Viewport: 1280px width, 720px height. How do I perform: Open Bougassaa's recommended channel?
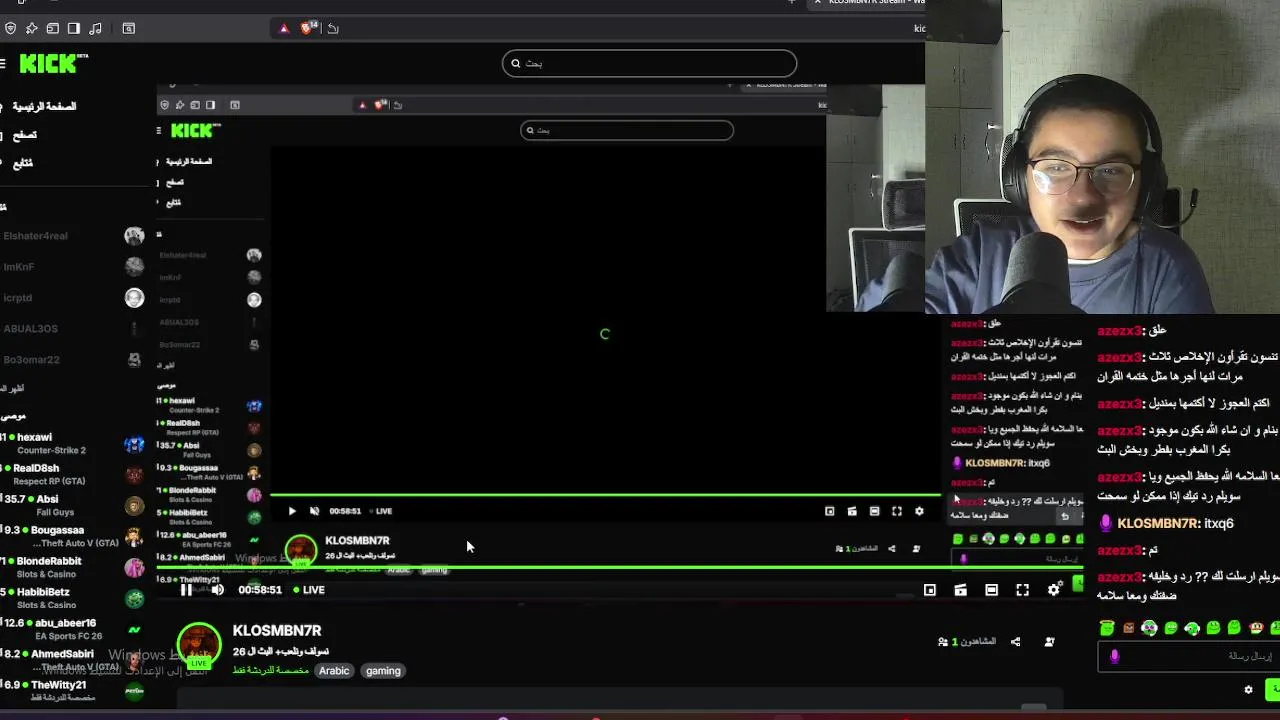(74, 536)
